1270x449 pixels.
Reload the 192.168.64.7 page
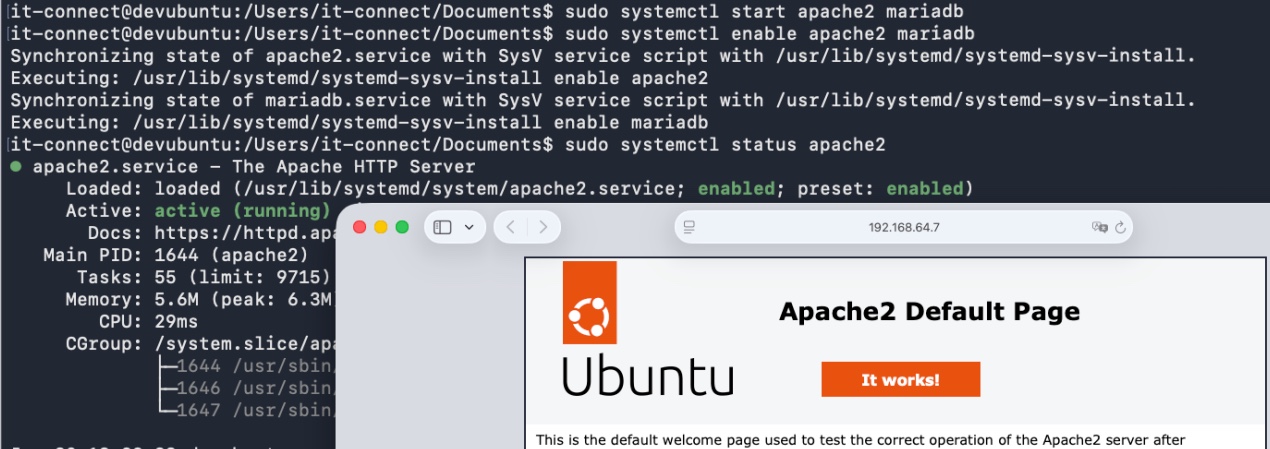(1121, 227)
